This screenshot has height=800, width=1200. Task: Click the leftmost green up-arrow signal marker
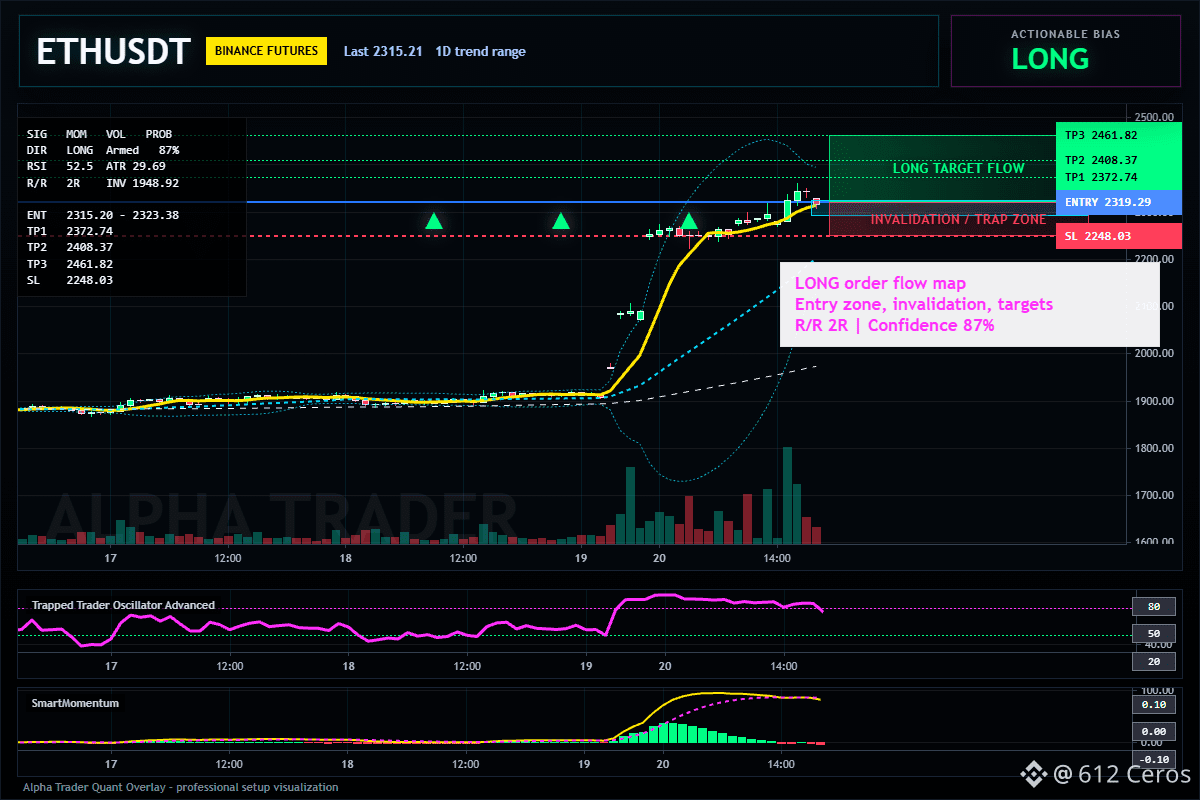click(433, 221)
